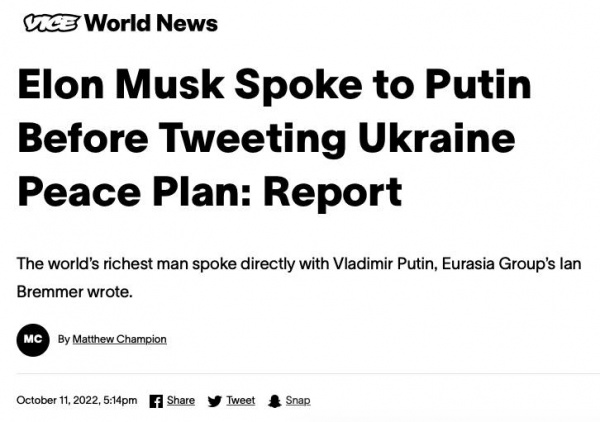Open the Tweet link
Screen dimensions: 600x422
point(240,401)
